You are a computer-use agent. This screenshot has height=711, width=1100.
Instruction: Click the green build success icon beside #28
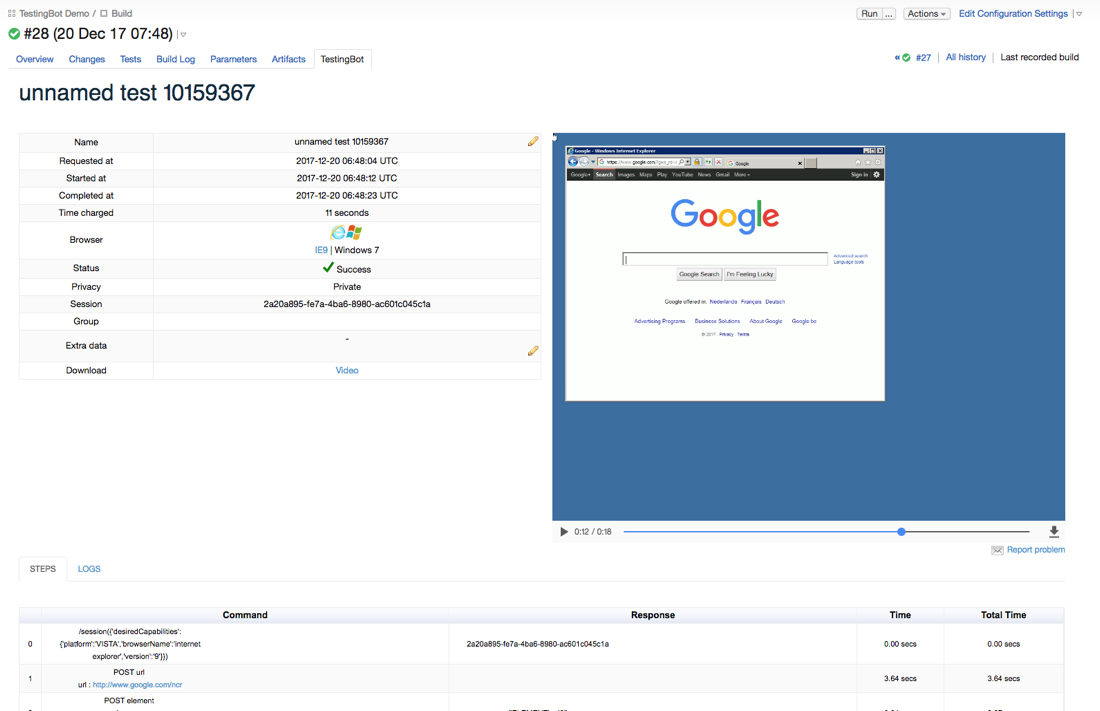14,34
